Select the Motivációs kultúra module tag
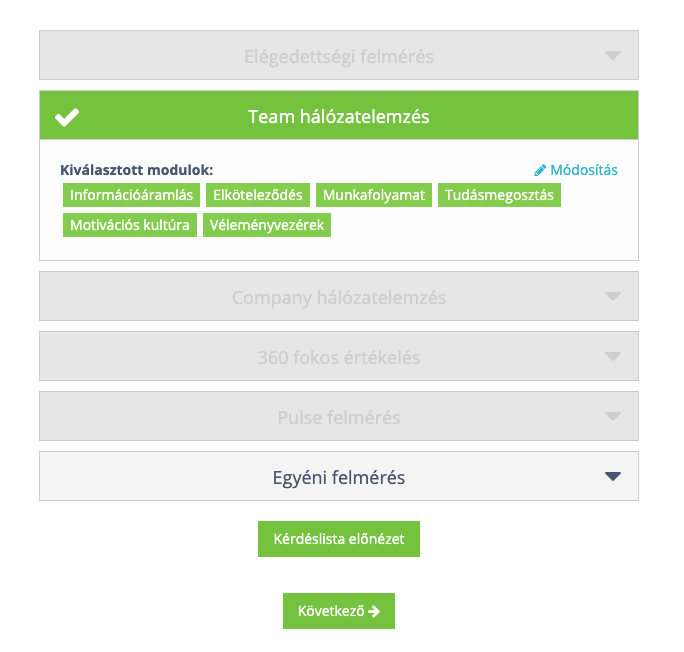Image resolution: width=684 pixels, height=652 pixels. point(130,225)
